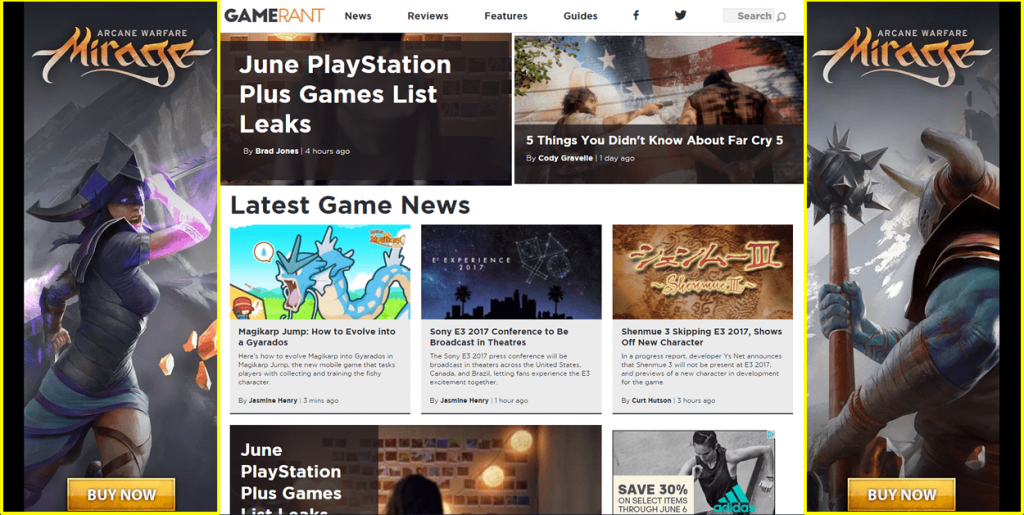Click Jasmine Henry under the Magikarp article
Image resolution: width=1024 pixels, height=515 pixels.
273,400
